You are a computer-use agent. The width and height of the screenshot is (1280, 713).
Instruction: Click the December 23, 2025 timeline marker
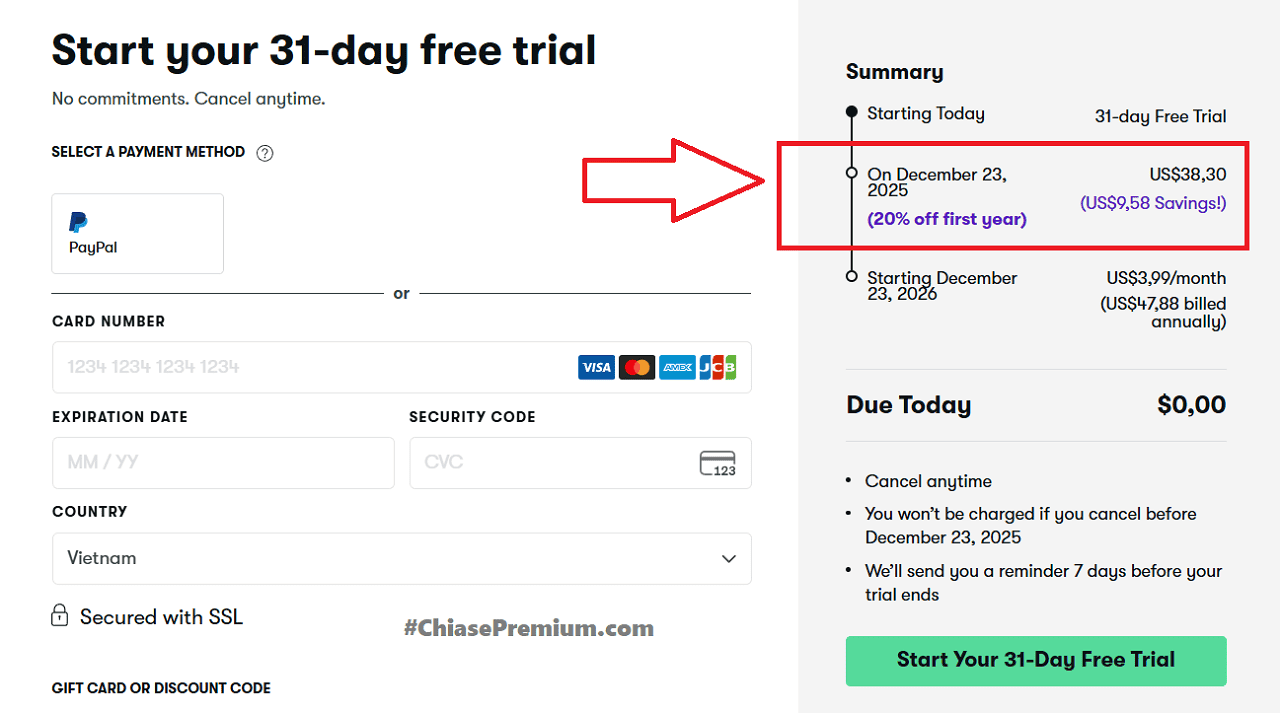pos(851,173)
